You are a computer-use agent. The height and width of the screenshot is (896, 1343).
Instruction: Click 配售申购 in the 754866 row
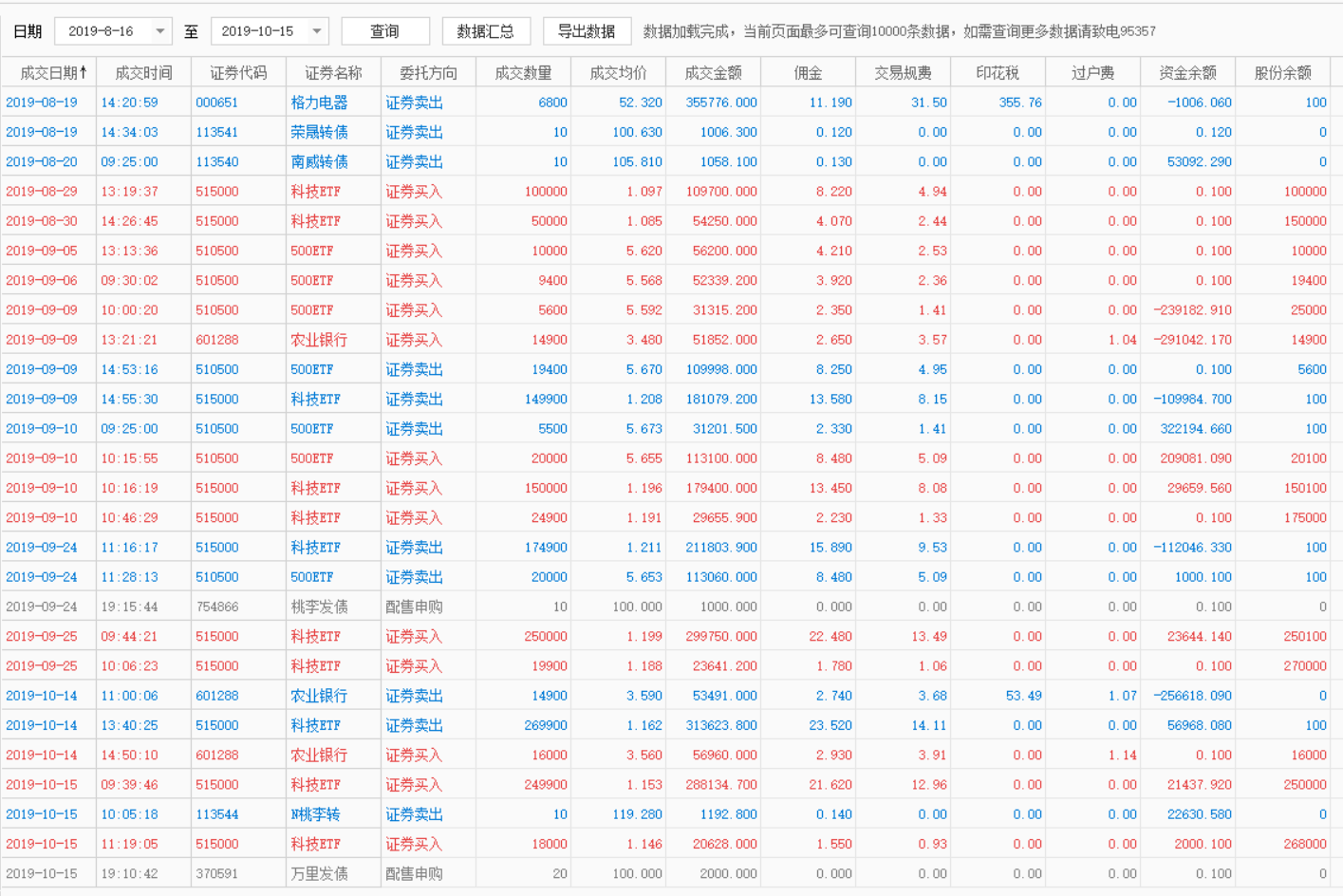(x=414, y=607)
